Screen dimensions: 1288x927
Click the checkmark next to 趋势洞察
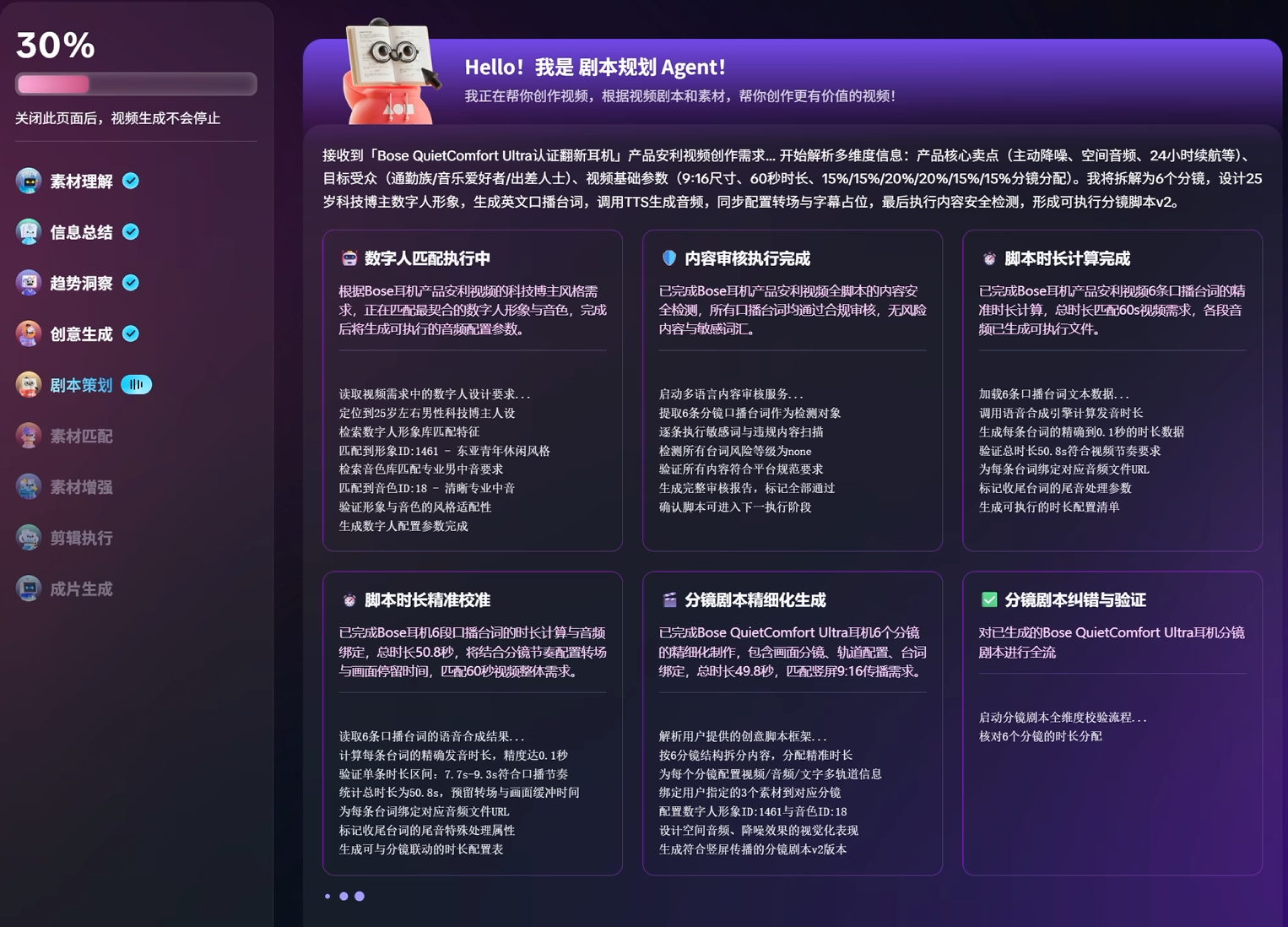click(x=130, y=282)
